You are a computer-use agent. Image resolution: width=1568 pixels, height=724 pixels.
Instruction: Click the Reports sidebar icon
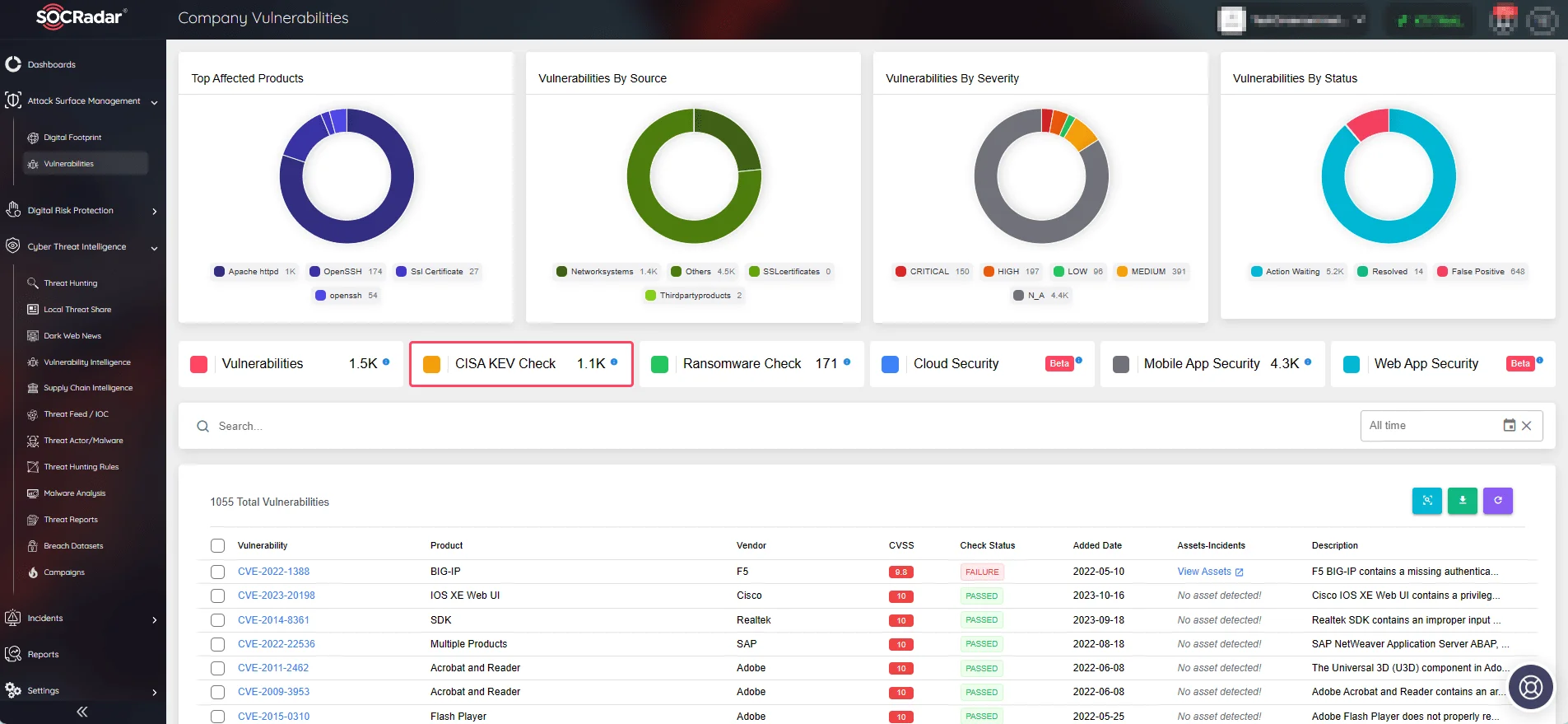13,654
